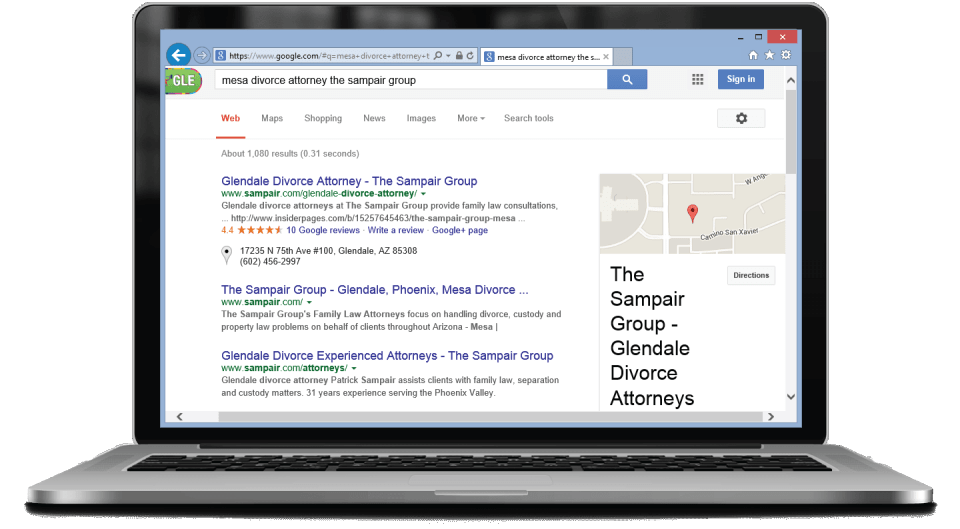Image resolution: width=960 pixels, height=529 pixels.
Task: Refresh the page using the reload icon
Action: point(471,56)
